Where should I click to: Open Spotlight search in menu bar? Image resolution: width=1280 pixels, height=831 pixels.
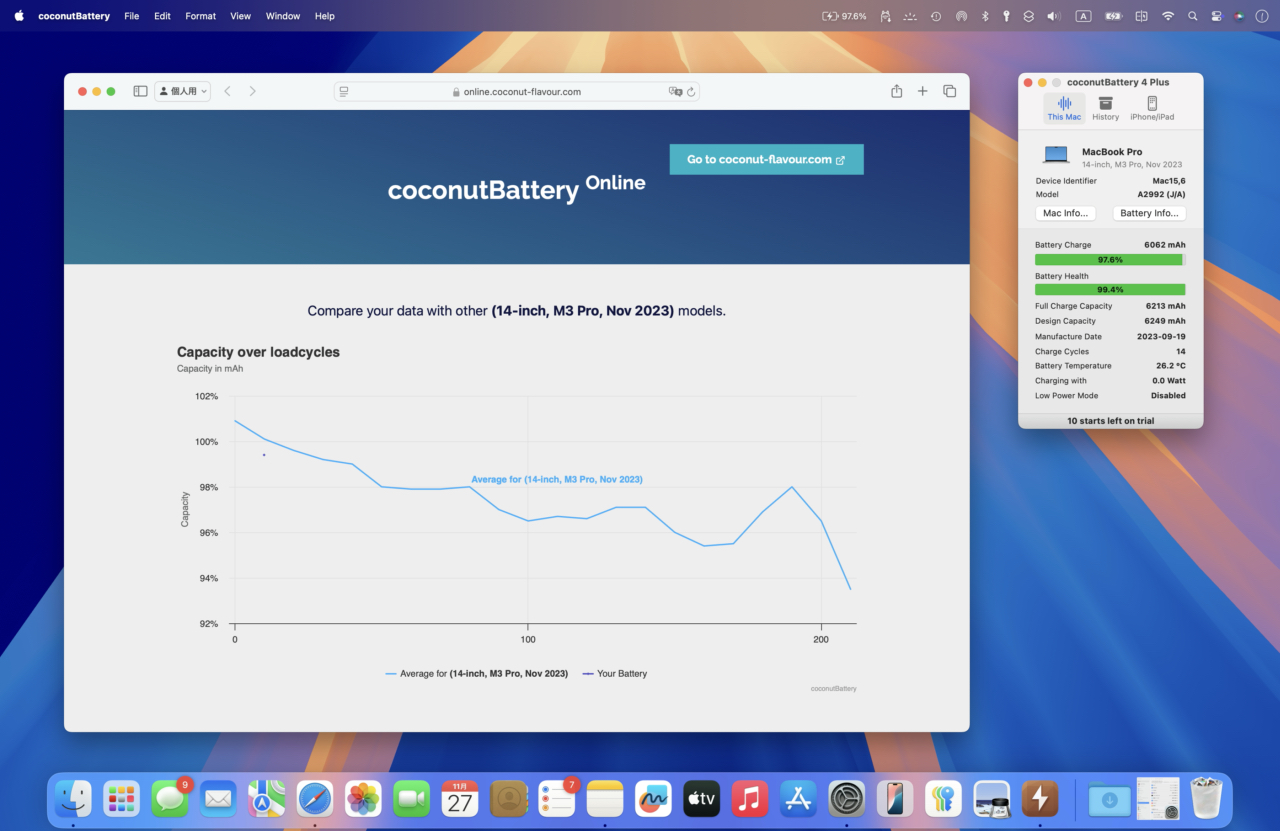tap(1192, 16)
